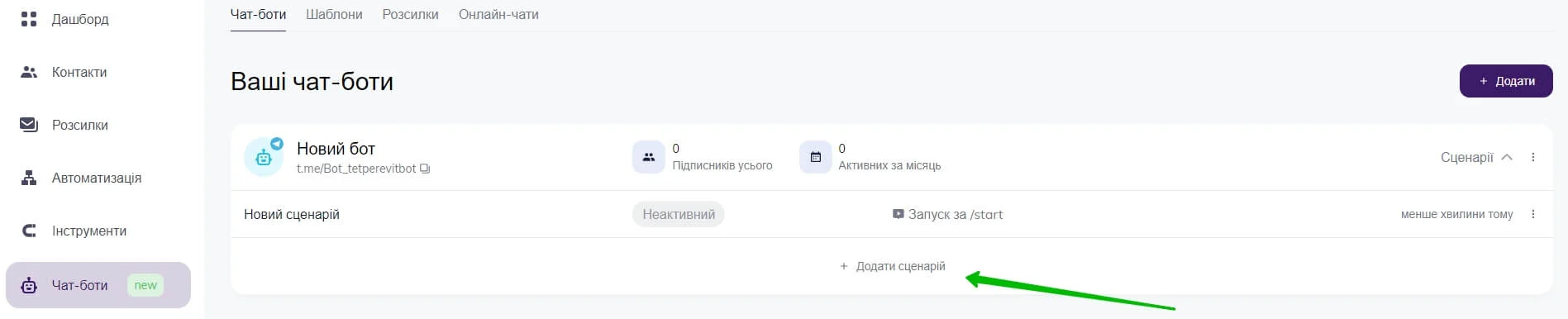The image size is (1568, 319).
Task: Click the Ваші чат-боти heading
Action: pos(312,81)
